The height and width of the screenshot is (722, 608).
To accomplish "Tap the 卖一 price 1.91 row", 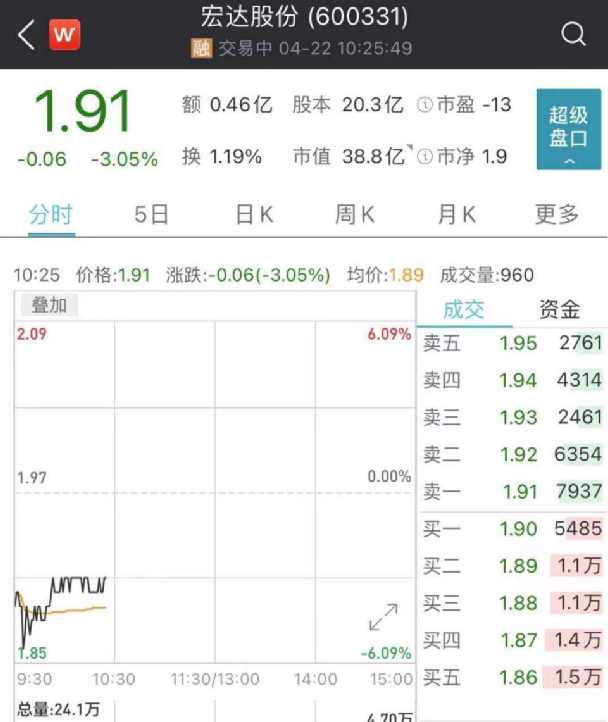I will click(x=512, y=491).
